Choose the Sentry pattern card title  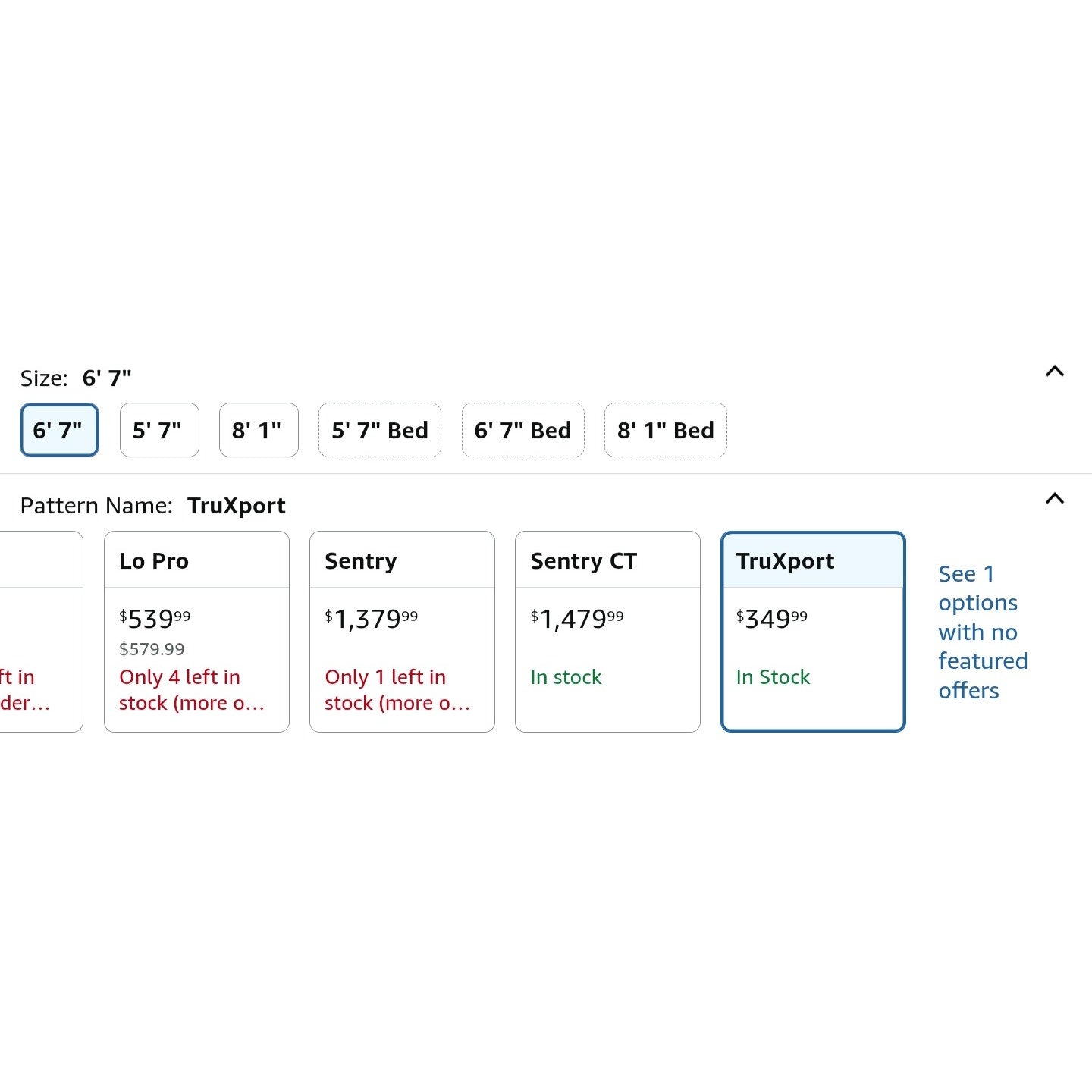[x=361, y=561]
